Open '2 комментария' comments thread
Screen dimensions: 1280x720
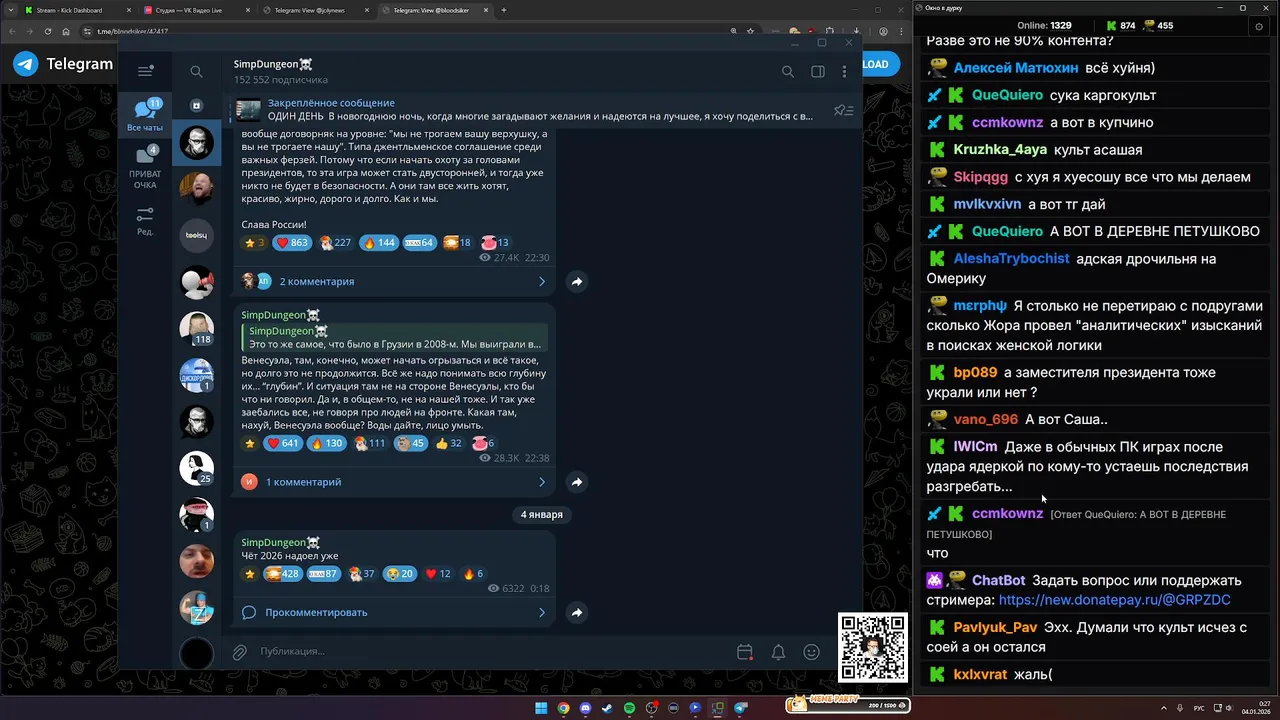pos(395,281)
